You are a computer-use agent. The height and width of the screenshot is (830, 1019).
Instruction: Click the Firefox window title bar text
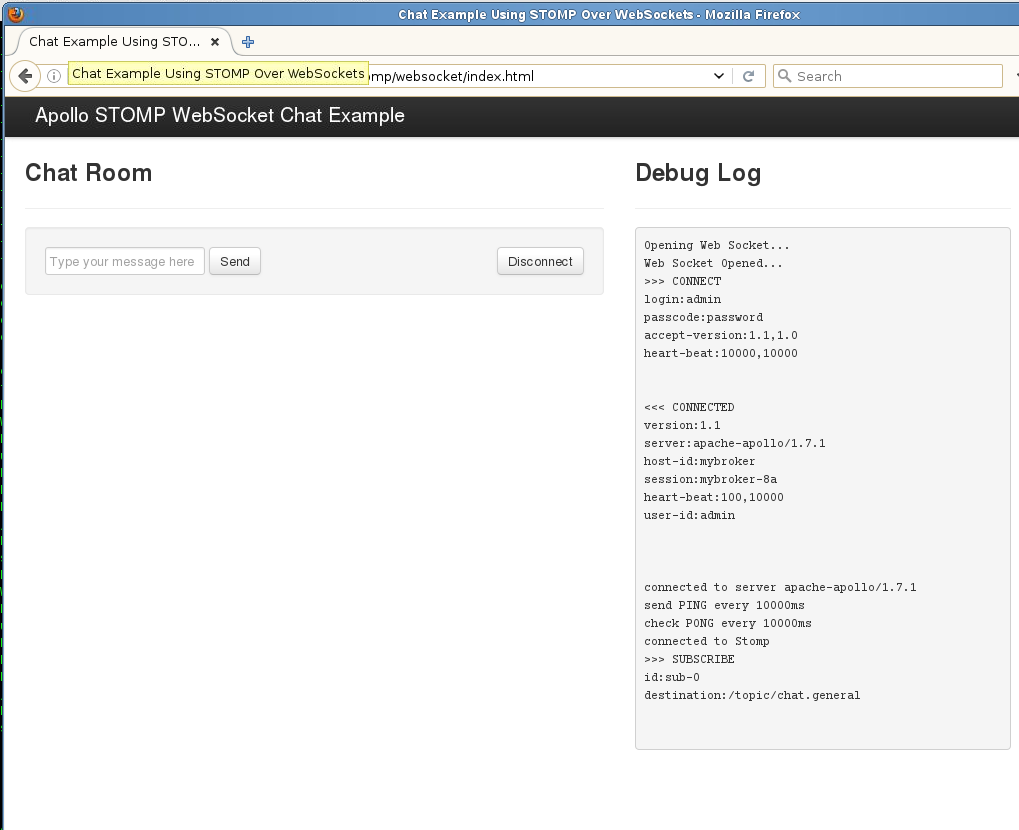pyautogui.click(x=599, y=14)
